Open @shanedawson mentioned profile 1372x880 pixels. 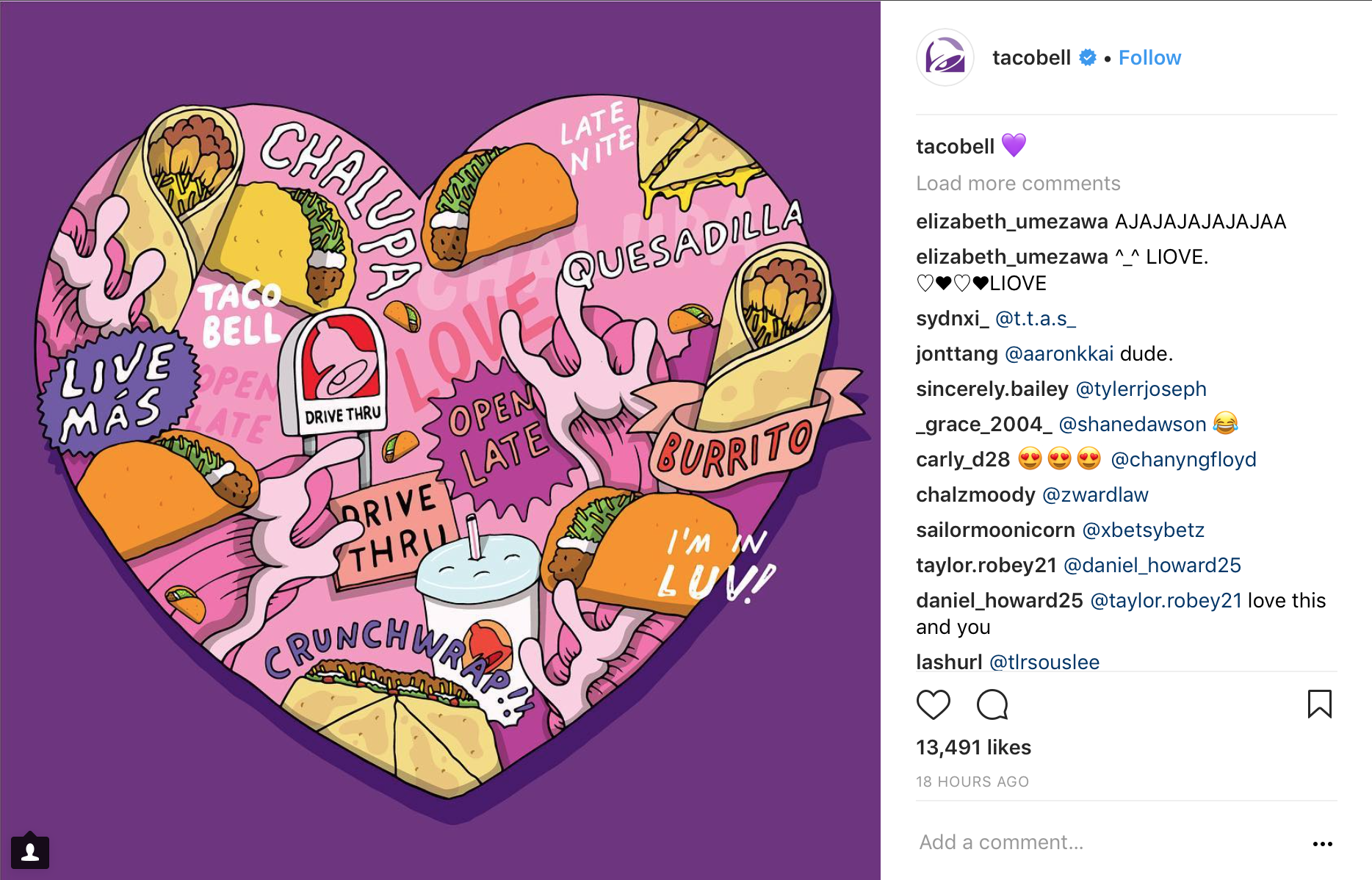click(1133, 424)
